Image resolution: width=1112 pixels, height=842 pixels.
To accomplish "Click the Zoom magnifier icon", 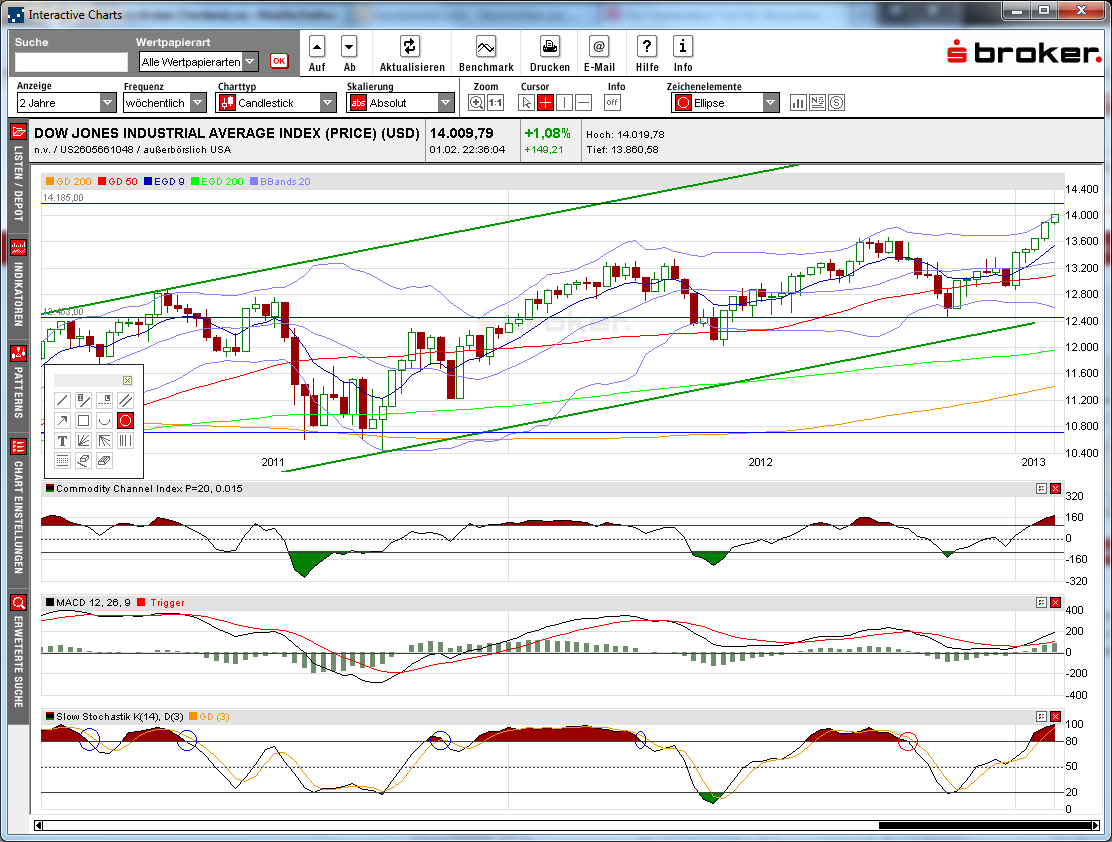I will click(477, 102).
